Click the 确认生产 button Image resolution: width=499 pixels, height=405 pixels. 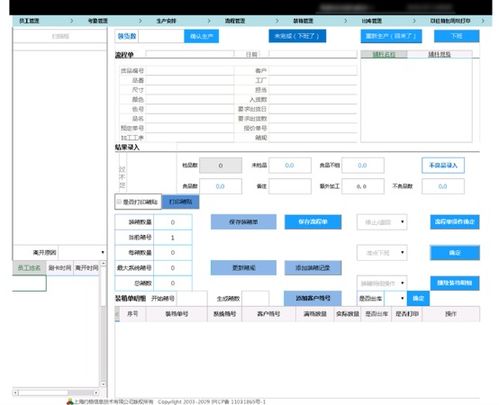[201, 36]
